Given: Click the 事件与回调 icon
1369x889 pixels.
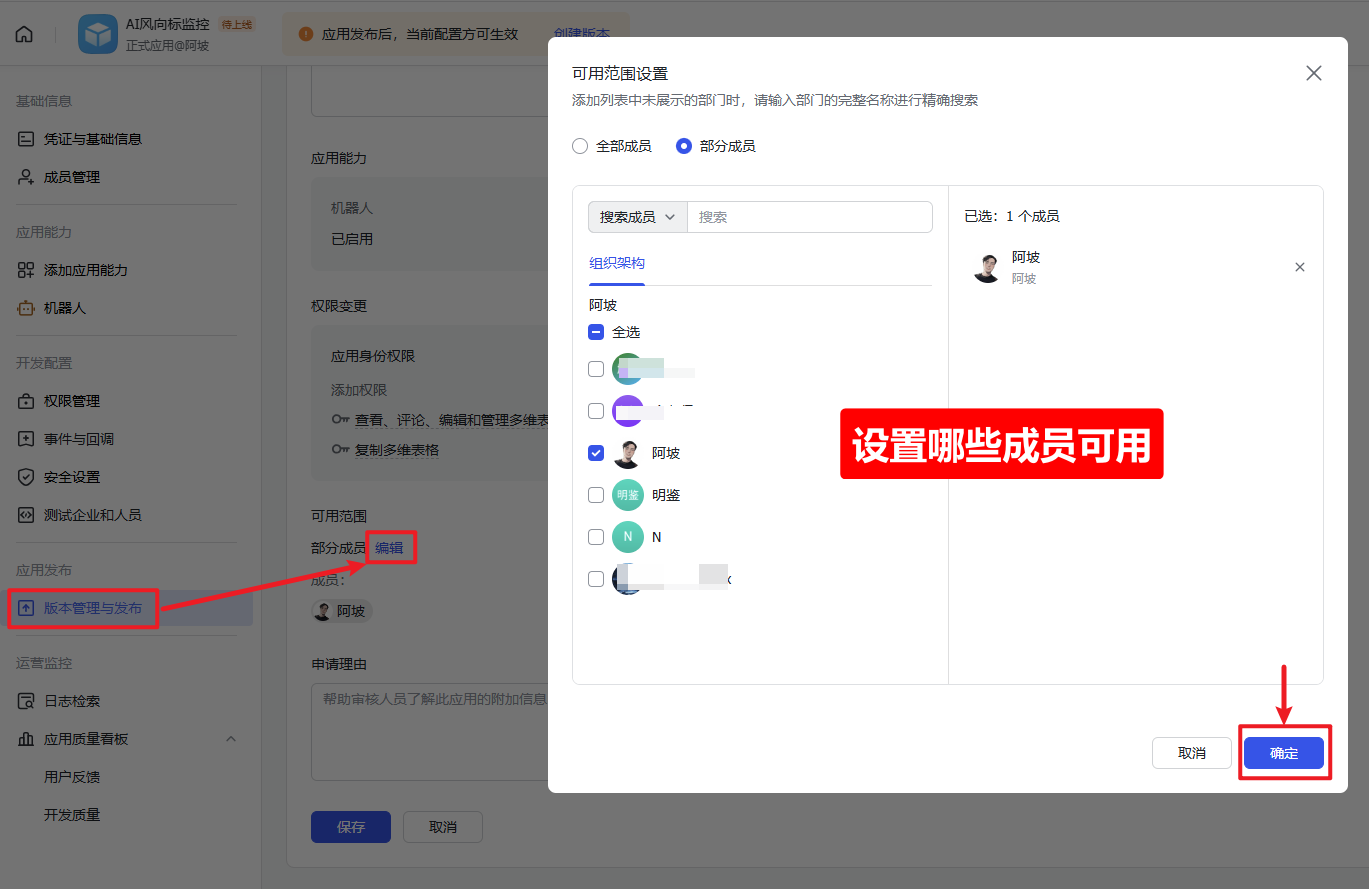Looking at the screenshot, I should click(x=26, y=439).
